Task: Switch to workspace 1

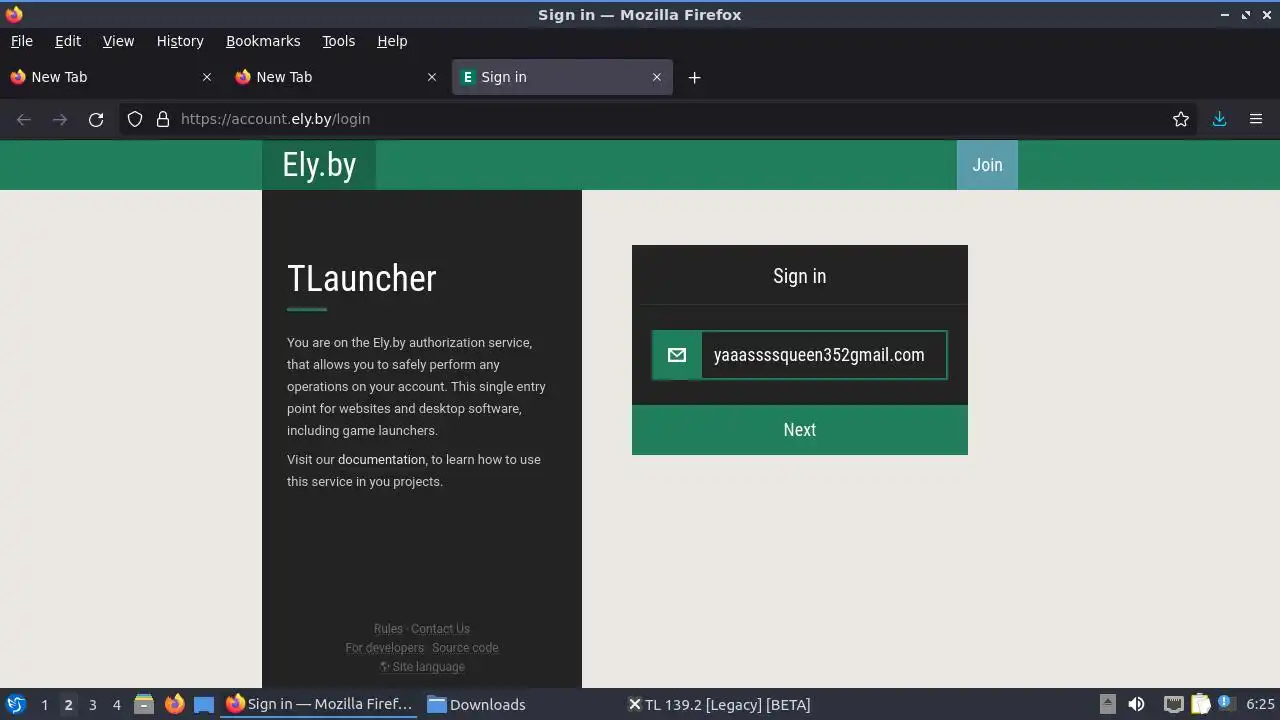Action: tap(44, 705)
